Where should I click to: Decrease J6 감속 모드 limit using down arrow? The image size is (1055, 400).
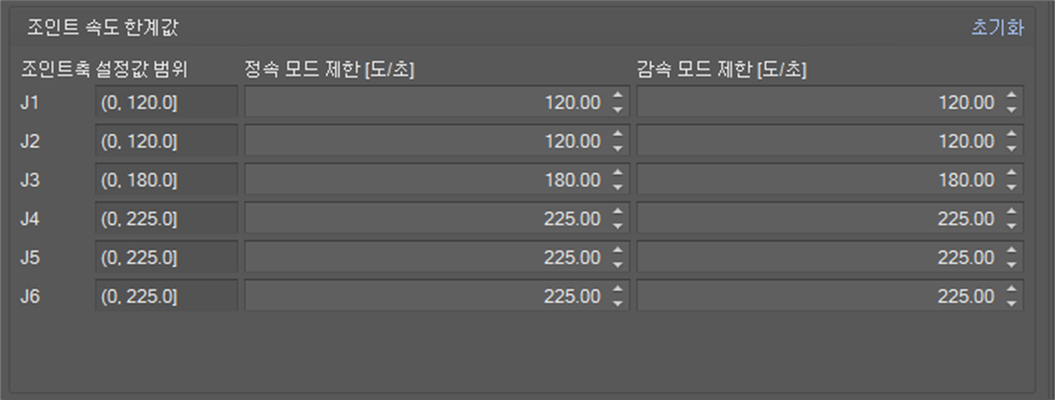coord(1011,303)
